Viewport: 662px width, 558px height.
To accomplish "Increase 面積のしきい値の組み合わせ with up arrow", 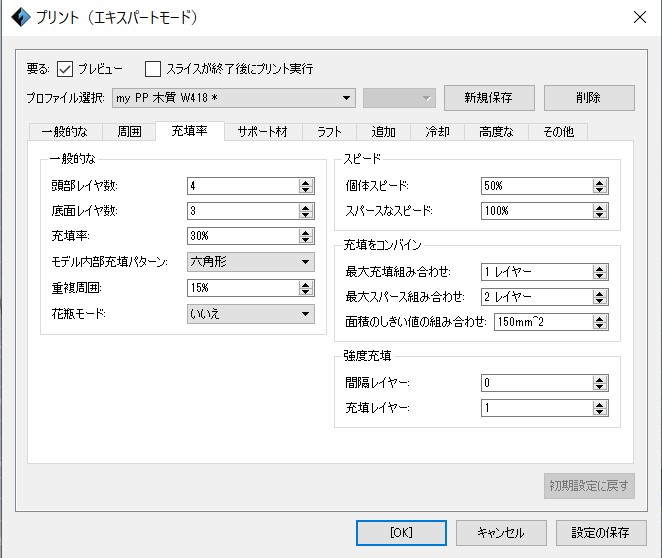I will click(600, 319).
